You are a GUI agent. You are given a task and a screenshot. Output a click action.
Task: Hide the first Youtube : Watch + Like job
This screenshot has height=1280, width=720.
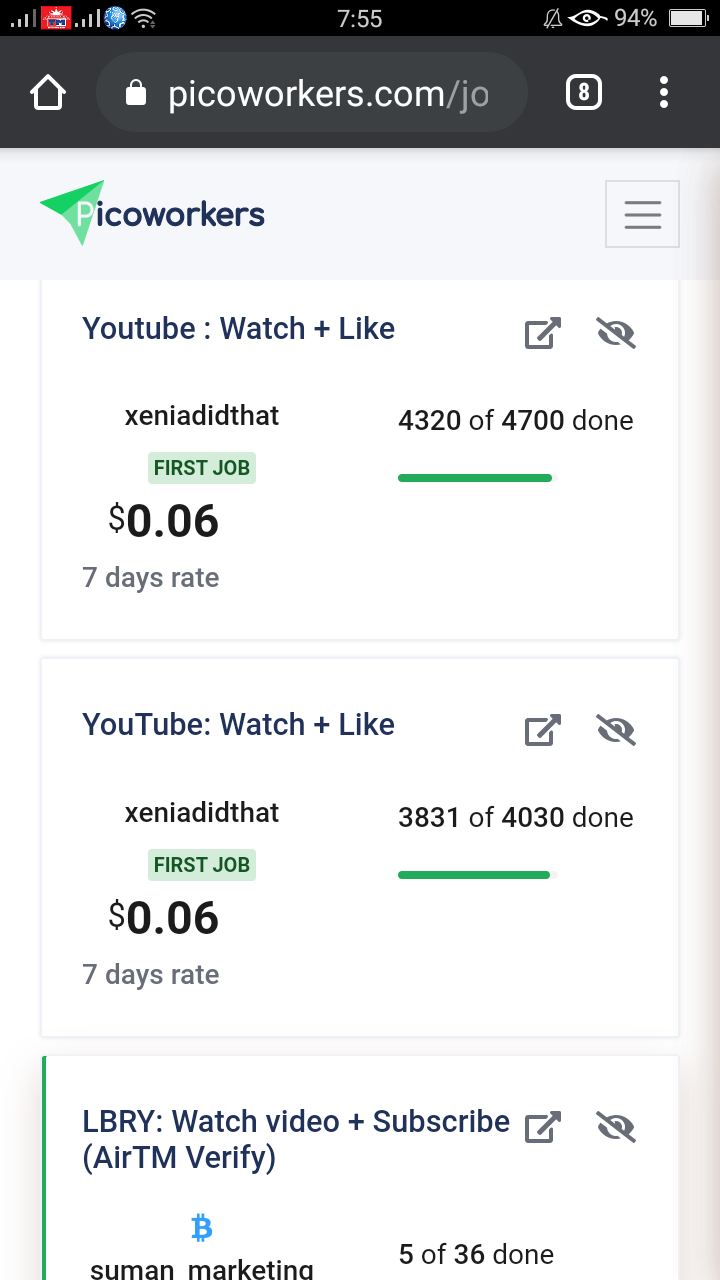[x=616, y=333]
